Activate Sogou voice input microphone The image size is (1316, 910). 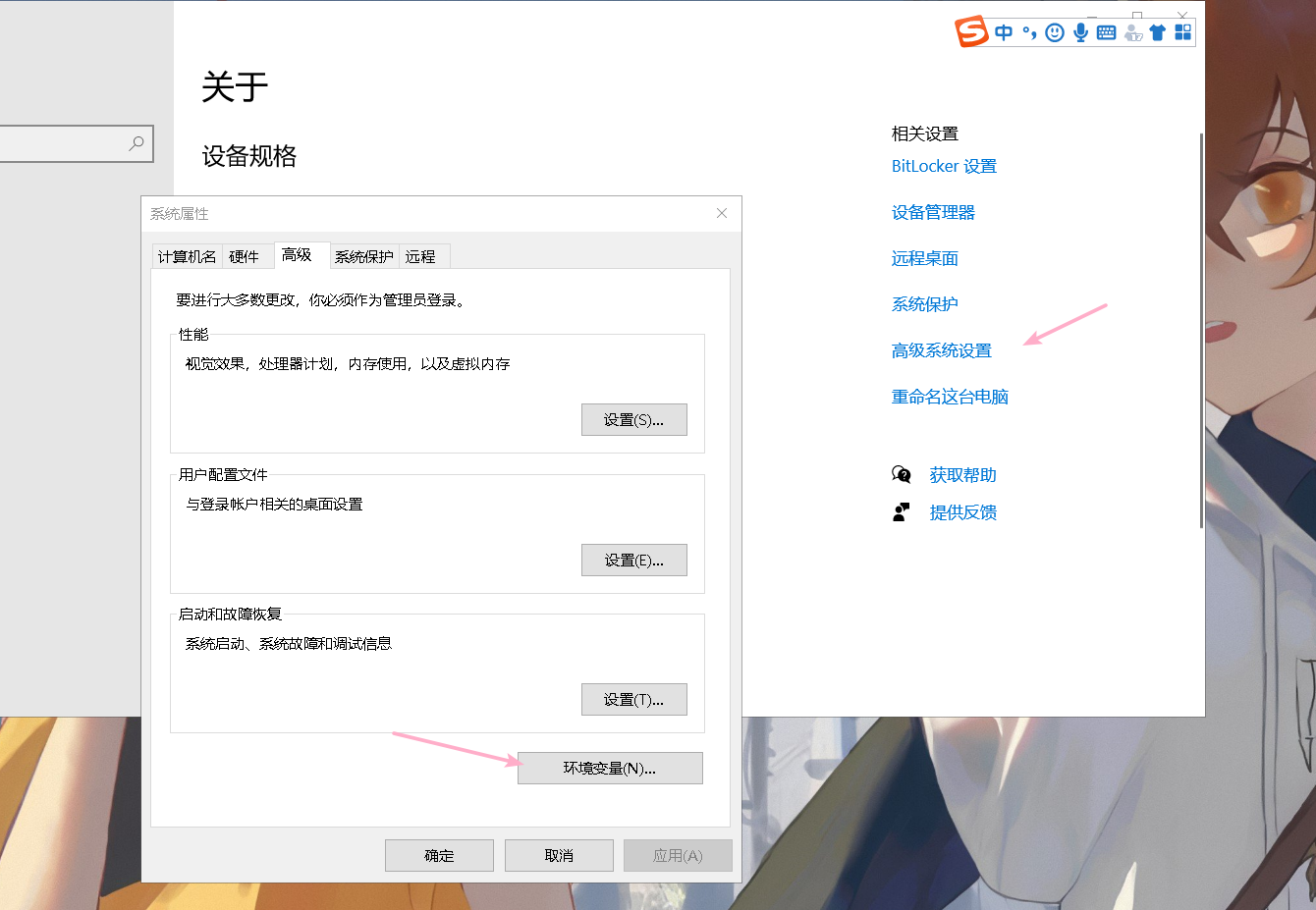click(1080, 32)
